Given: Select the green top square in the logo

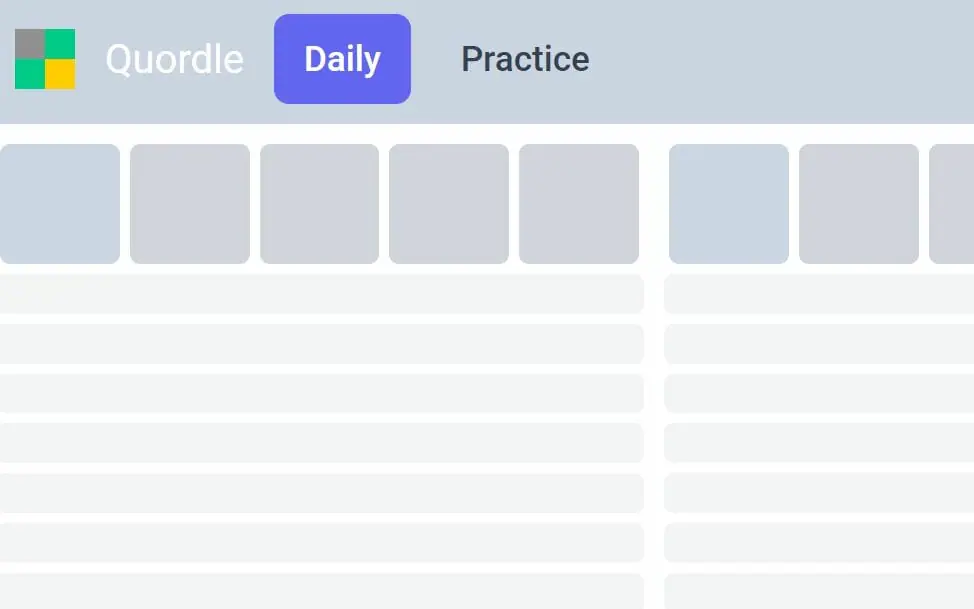Looking at the screenshot, I should tap(60, 45).
